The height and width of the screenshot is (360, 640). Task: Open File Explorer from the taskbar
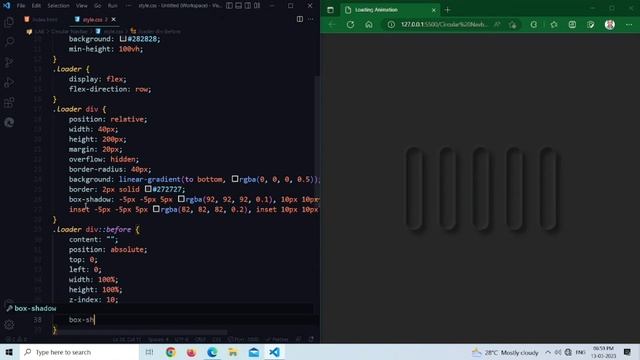(233, 352)
